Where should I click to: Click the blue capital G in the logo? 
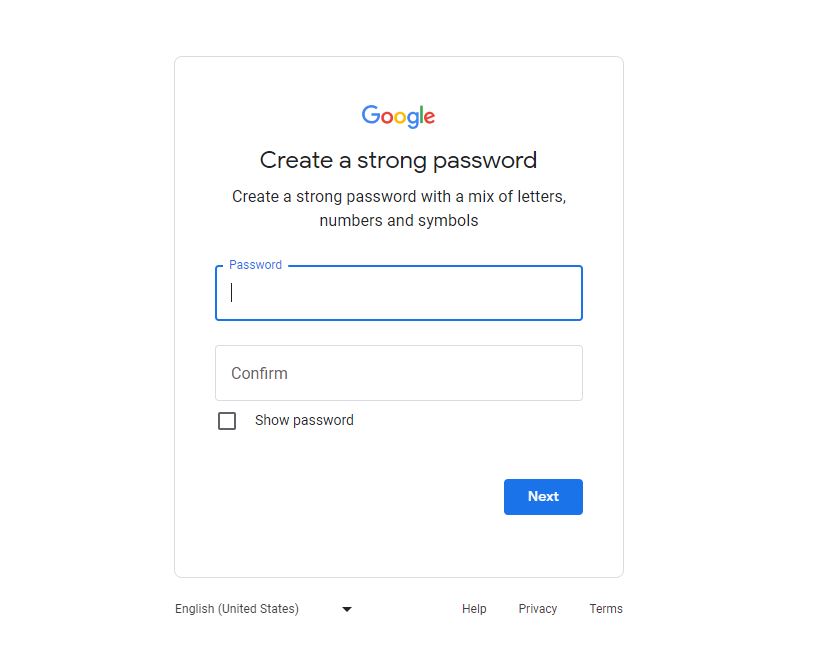[371, 115]
